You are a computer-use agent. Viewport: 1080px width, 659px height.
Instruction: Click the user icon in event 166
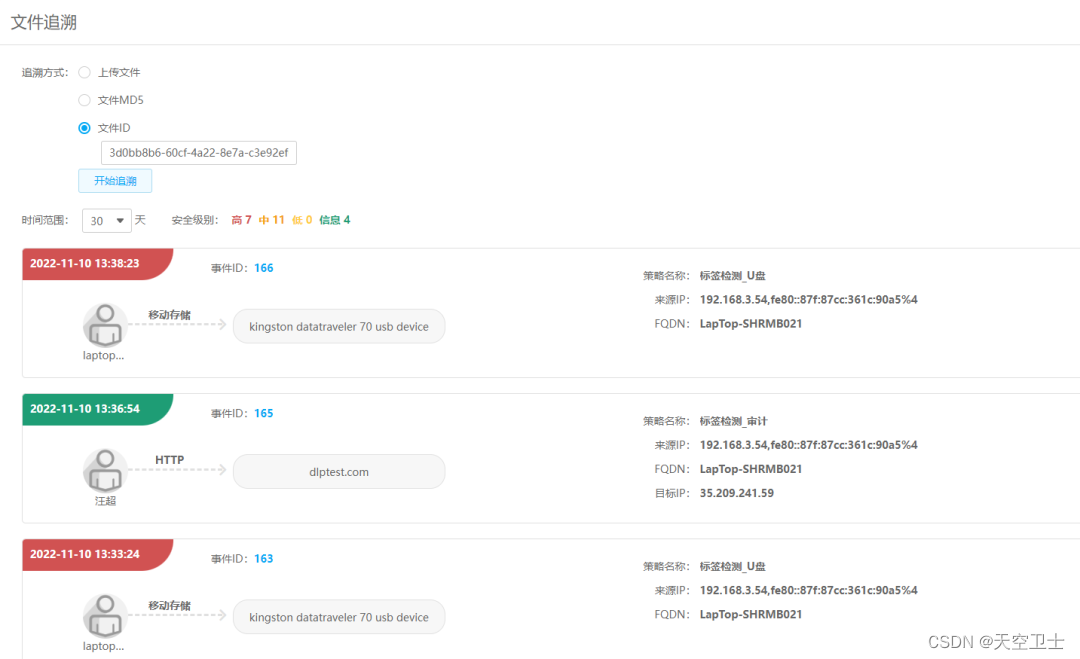pos(105,325)
